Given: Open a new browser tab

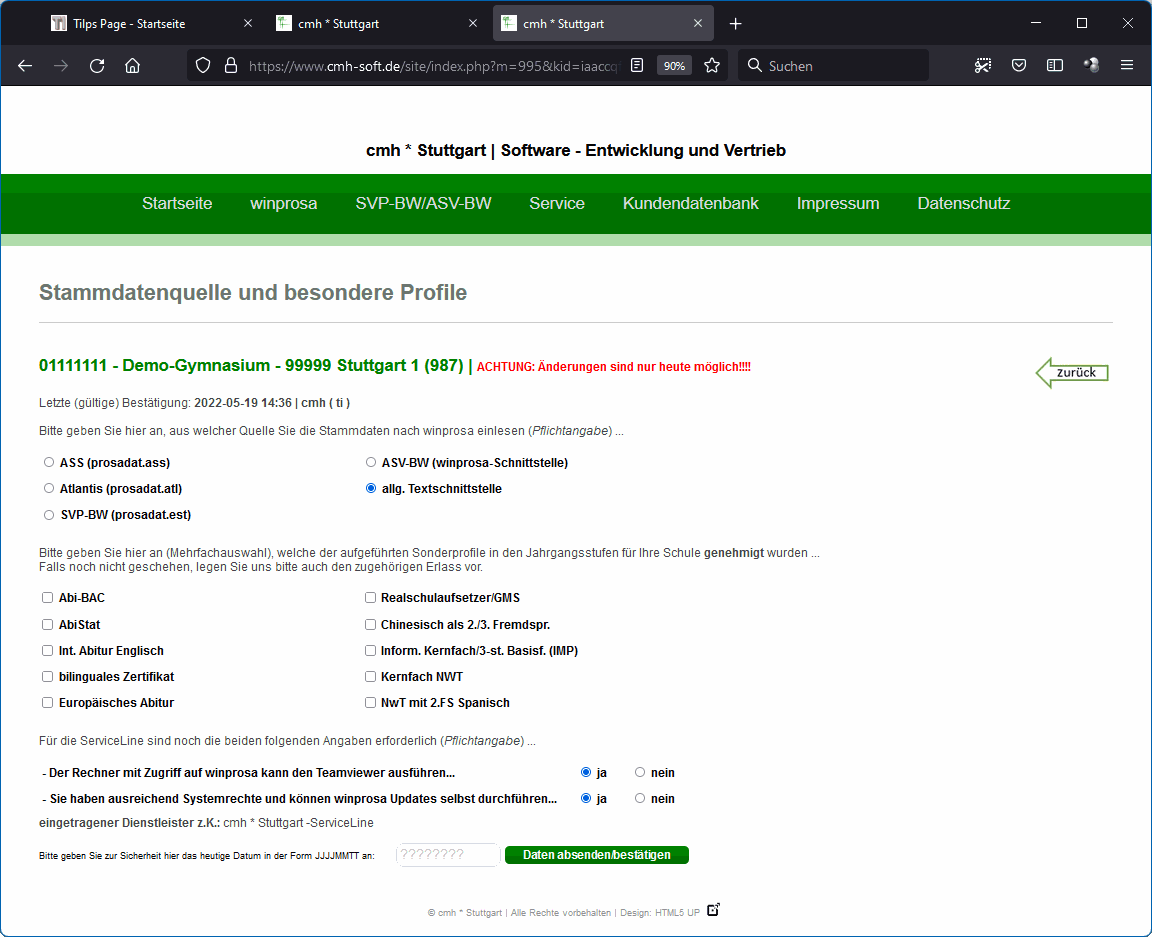Looking at the screenshot, I should click(736, 24).
